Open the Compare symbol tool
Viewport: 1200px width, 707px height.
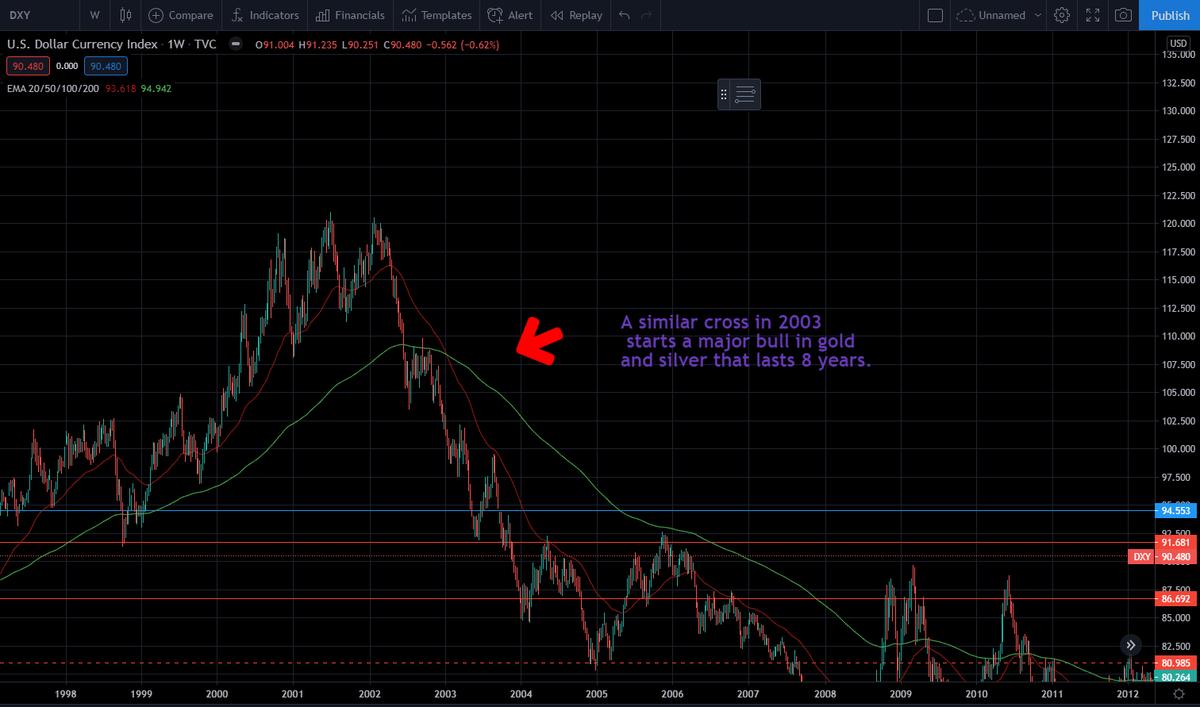[181, 15]
